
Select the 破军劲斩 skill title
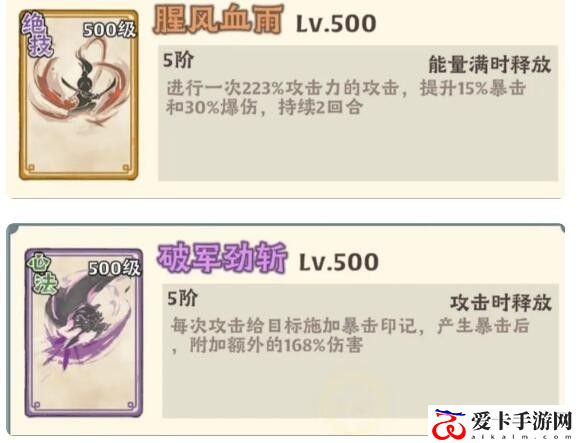222,258
